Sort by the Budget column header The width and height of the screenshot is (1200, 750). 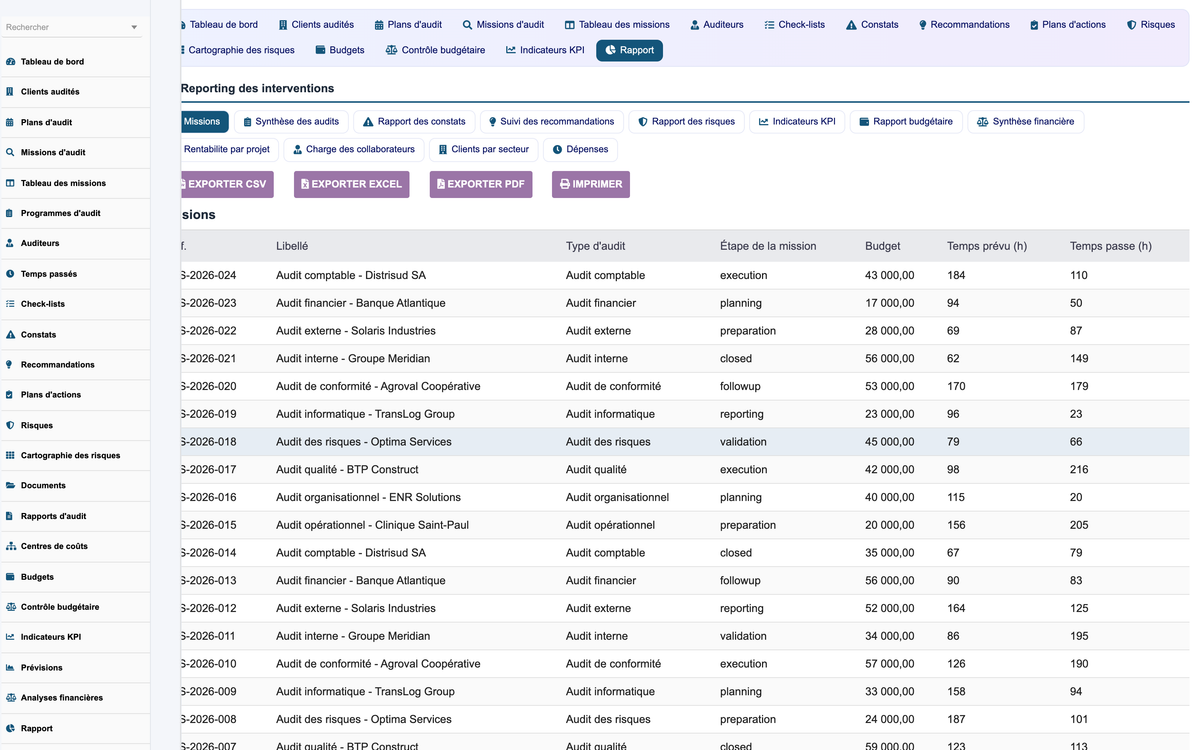point(882,246)
